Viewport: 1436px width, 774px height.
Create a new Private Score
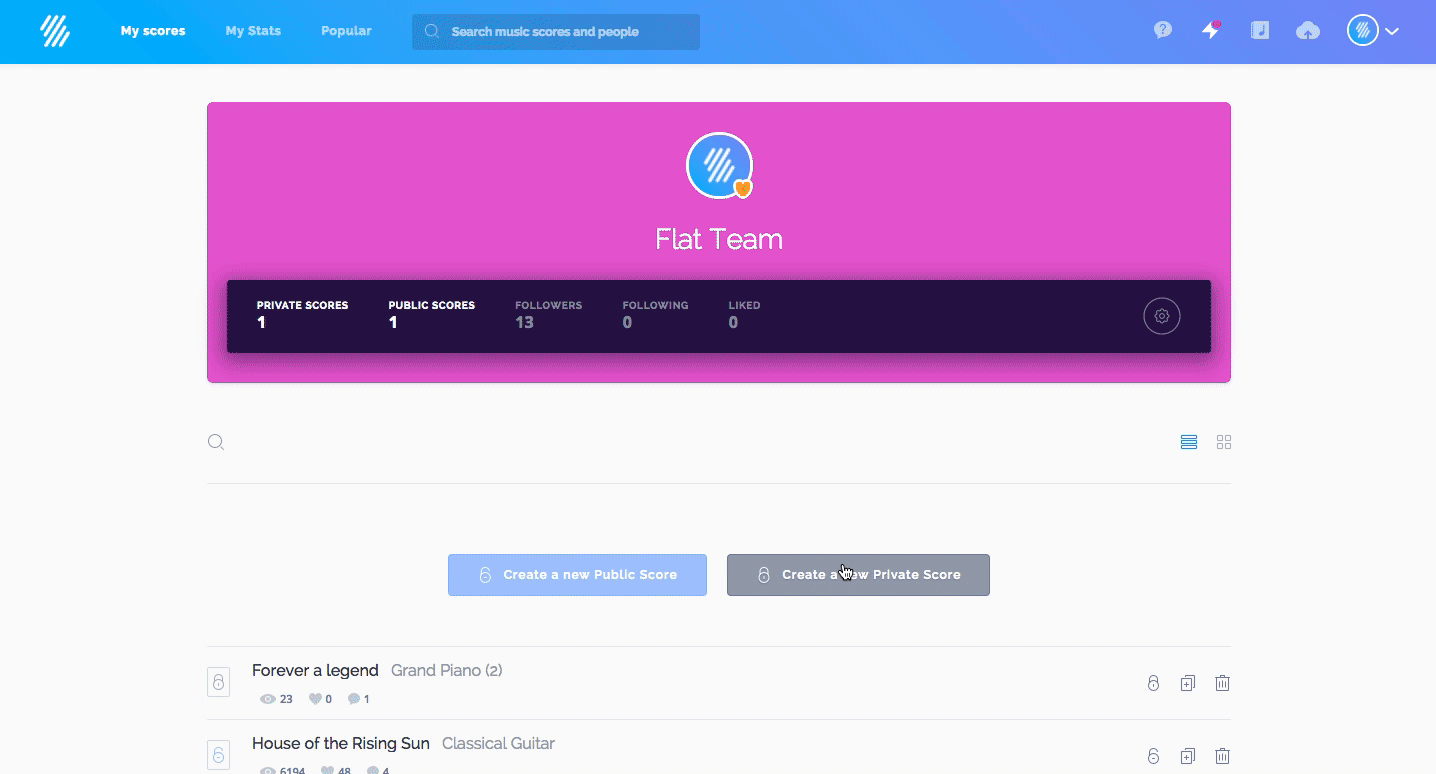point(858,575)
